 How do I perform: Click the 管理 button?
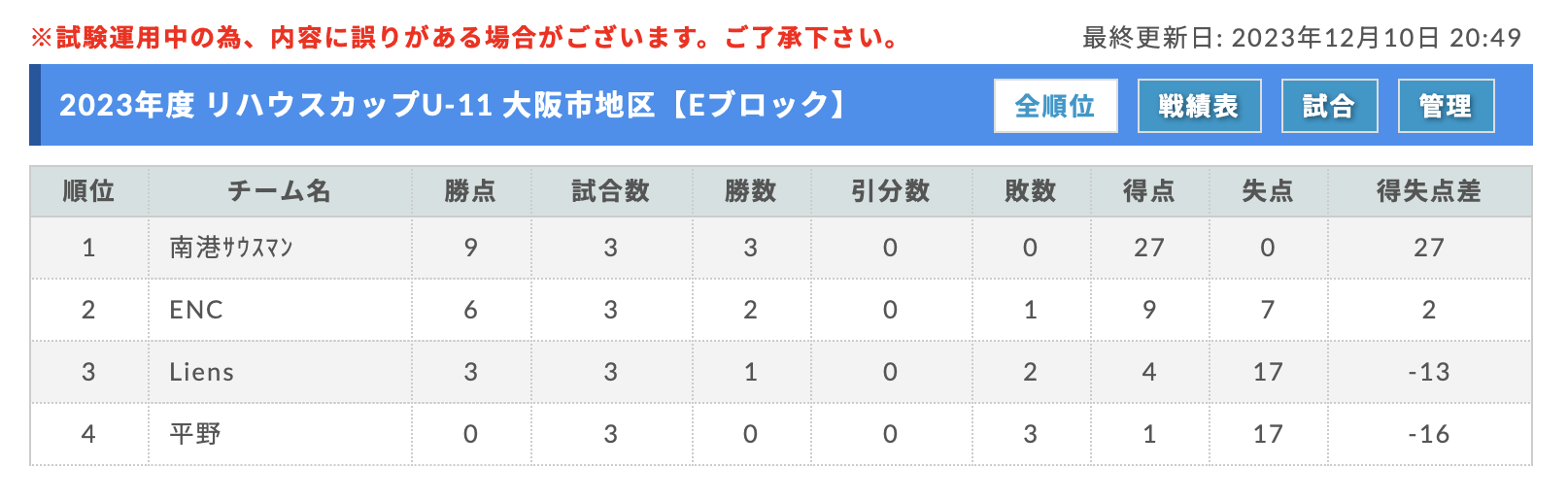[x=1446, y=106]
